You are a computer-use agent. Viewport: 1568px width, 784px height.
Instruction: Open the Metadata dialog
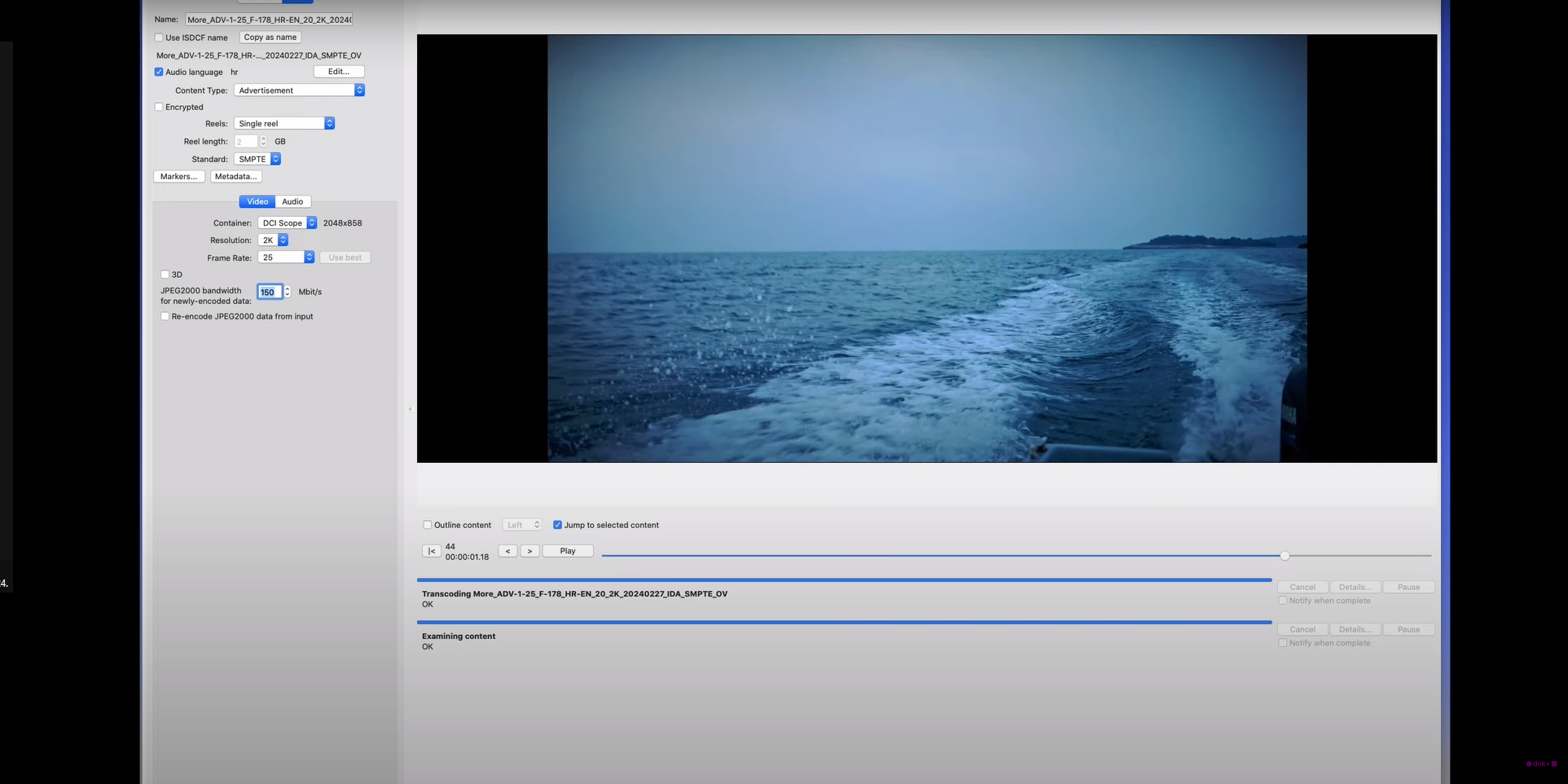[x=235, y=177]
